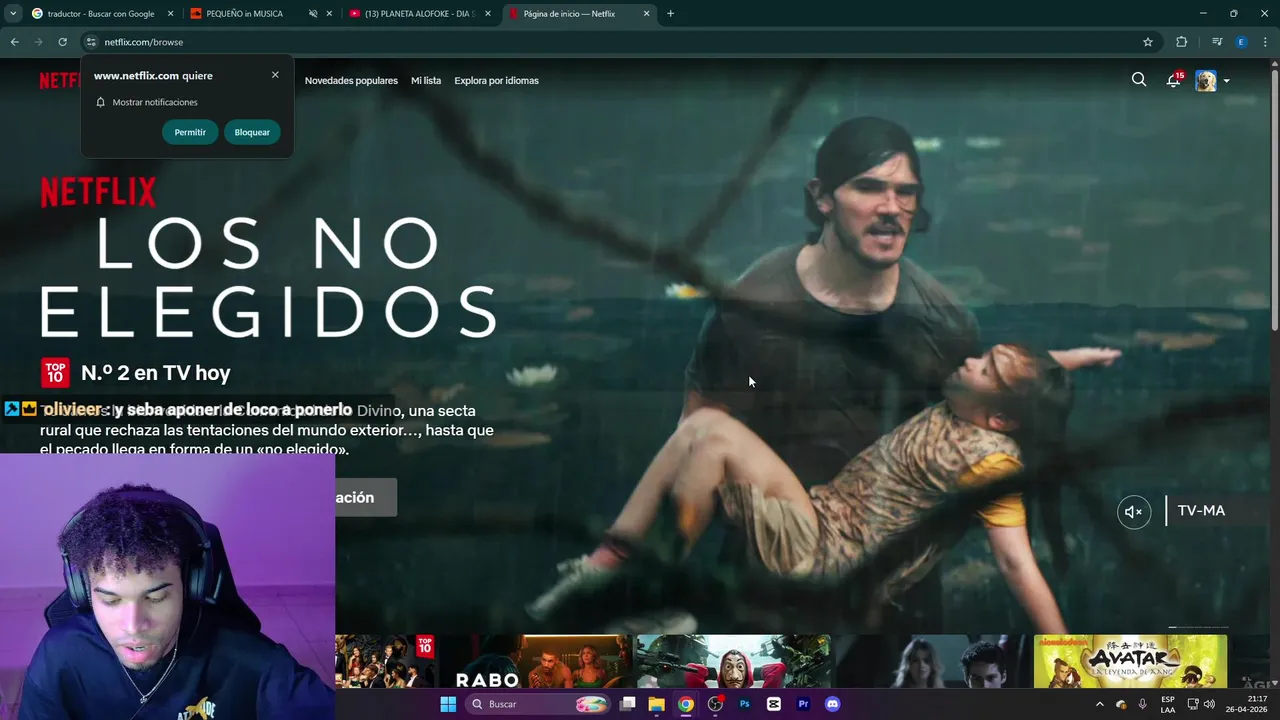This screenshot has width=1280, height=720.
Task: Open the RABO title thumbnail
Action: tap(535, 662)
